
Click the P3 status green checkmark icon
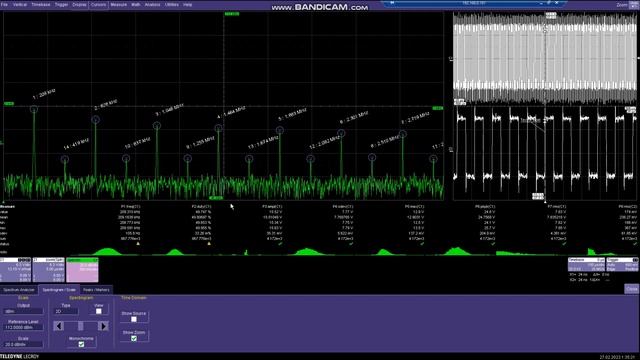pyautogui.click(x=280, y=244)
